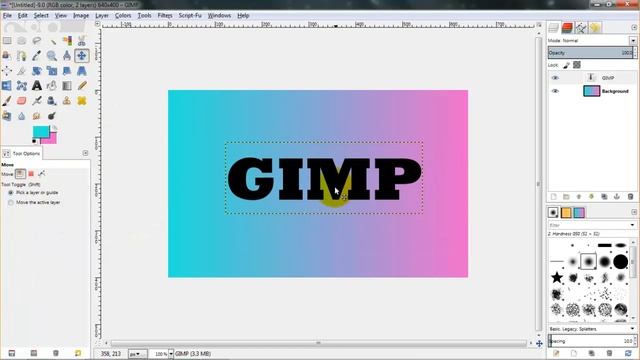This screenshot has width=640, height=360.
Task: Adjust the layer Opacity slider
Action: (592, 53)
